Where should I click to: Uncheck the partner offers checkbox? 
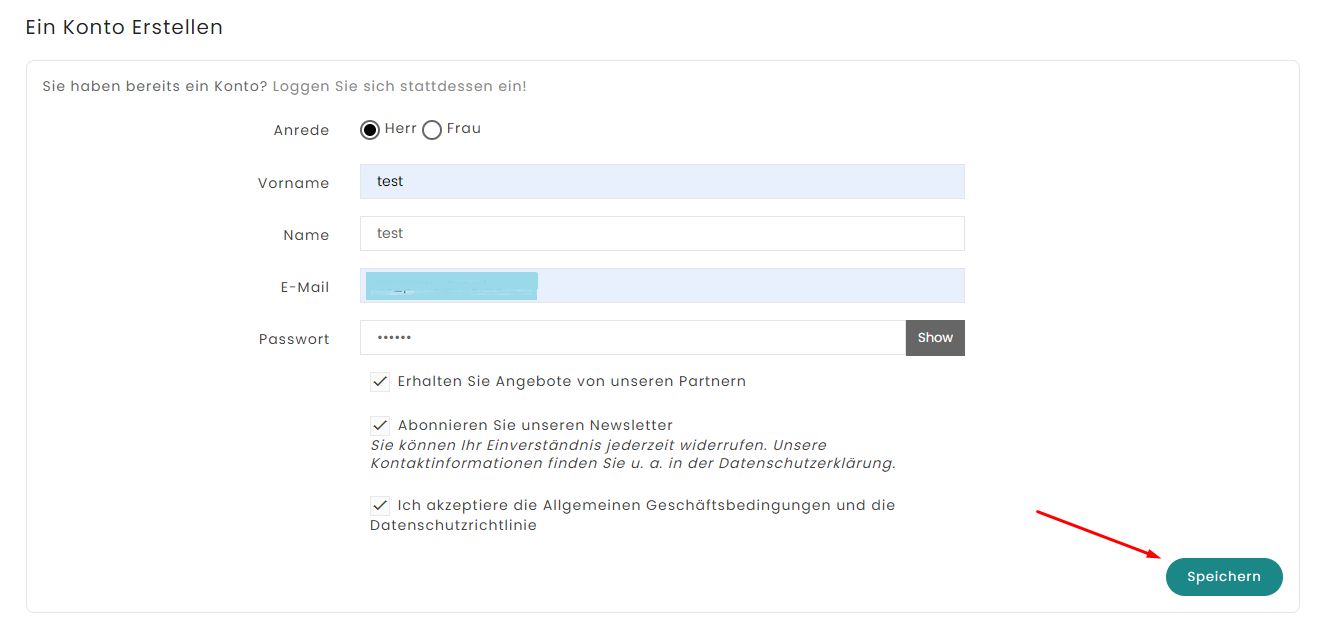tap(380, 381)
